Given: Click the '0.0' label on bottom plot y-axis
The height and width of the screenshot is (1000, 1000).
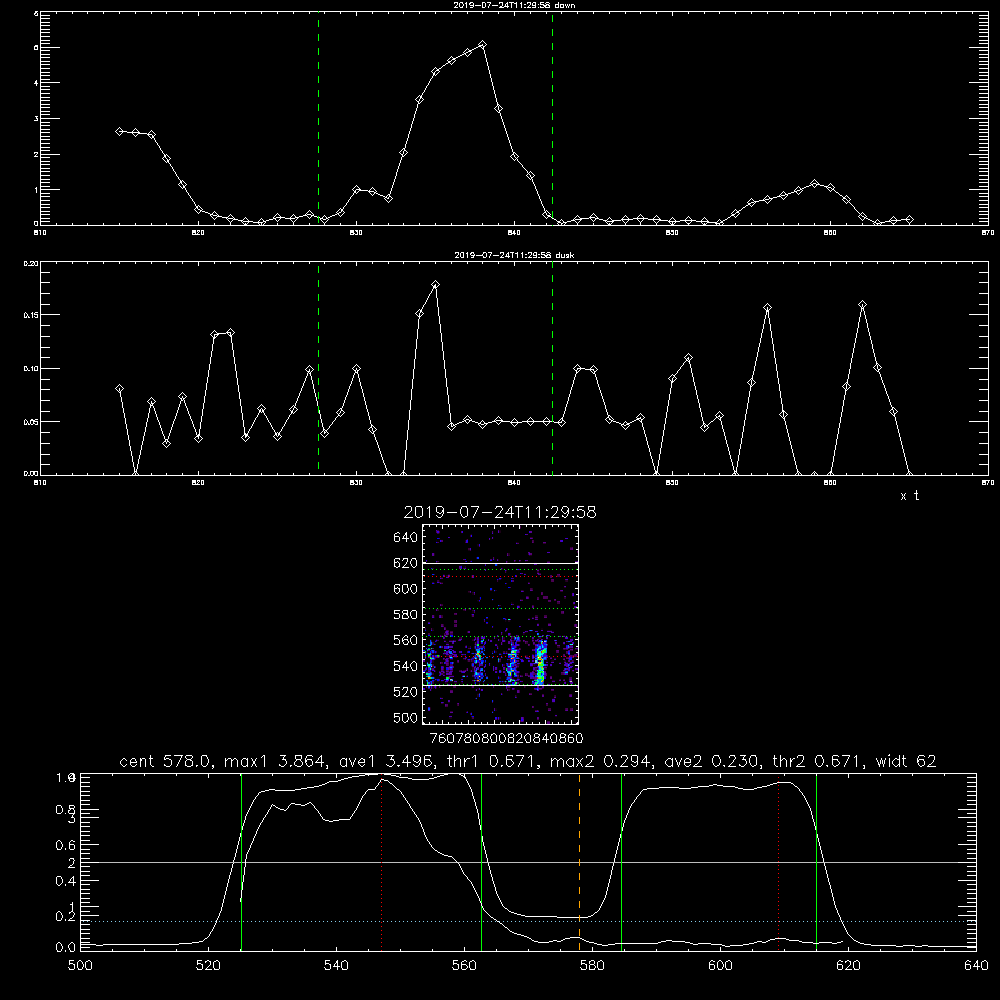Looking at the screenshot, I should click(66, 947).
